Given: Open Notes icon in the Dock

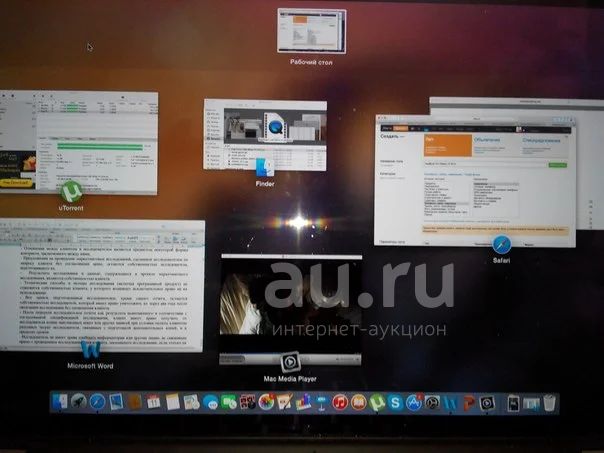Looking at the screenshot, I should [x=172, y=402].
